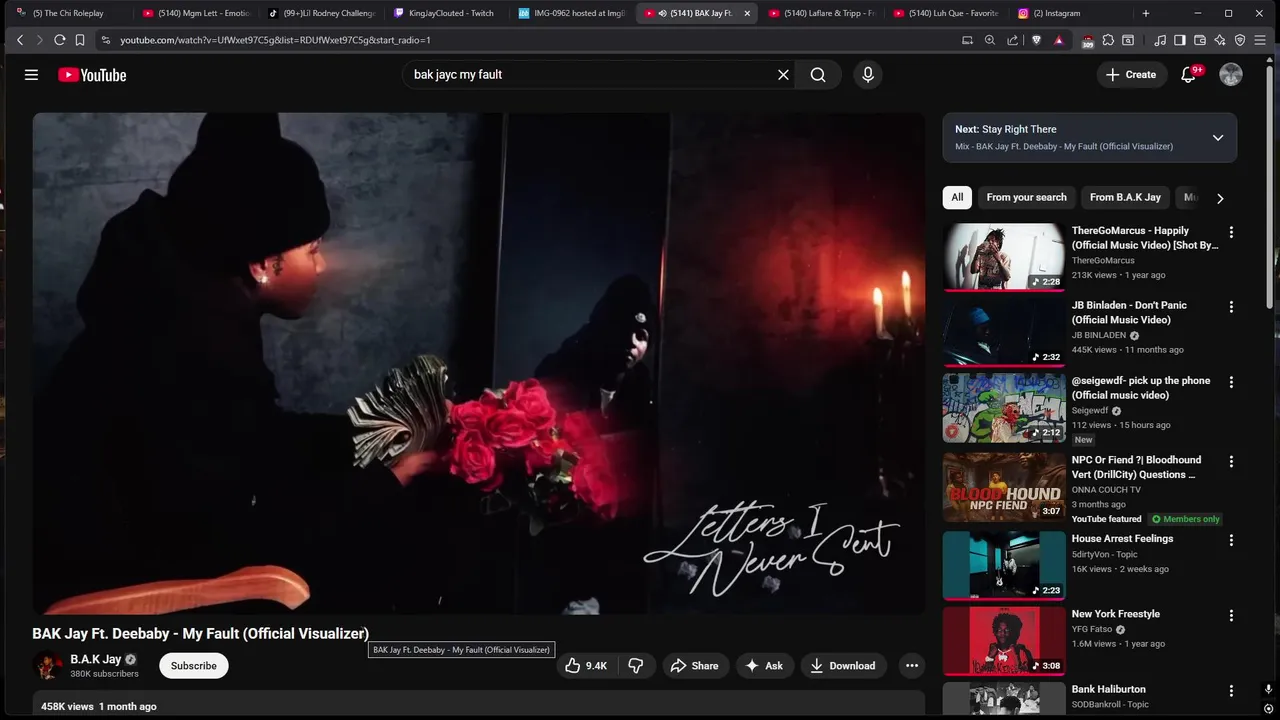Click the Ask button
The image size is (1280, 720).
click(x=765, y=666)
